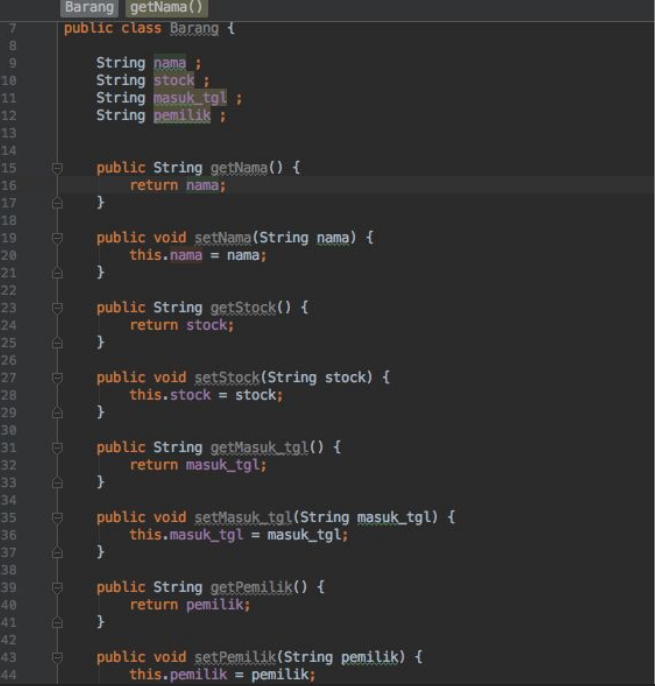The height and width of the screenshot is (686, 655).
Task: Click the 'String masuk_tgl' parameter on line 35
Action: click(x=366, y=518)
